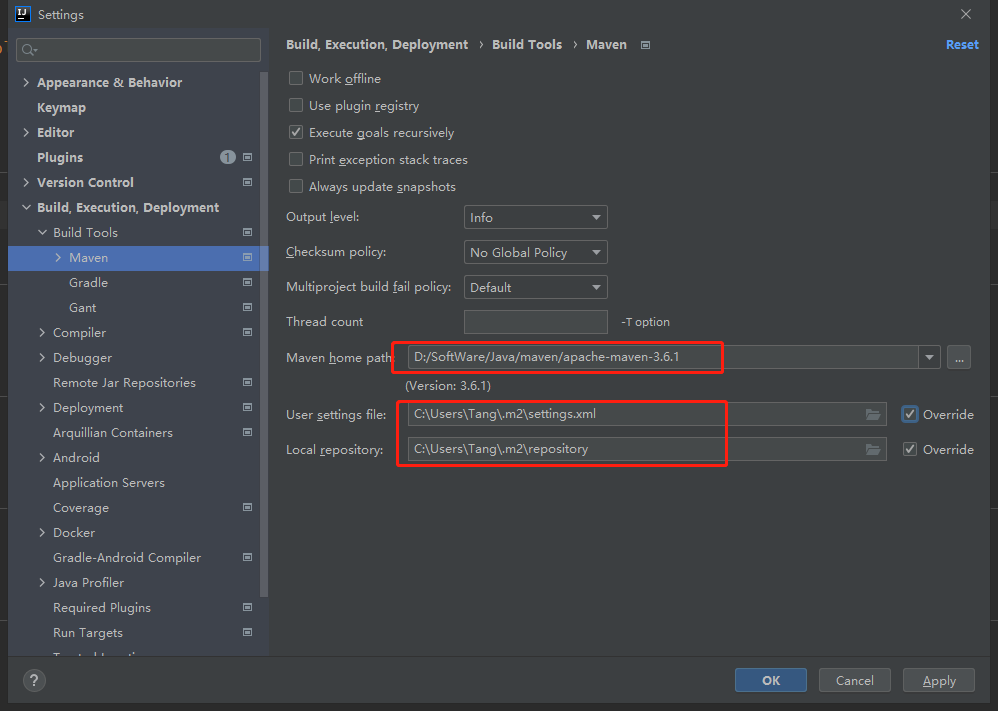Click the search magnifier icon in settings search
This screenshot has height=711, width=998.
point(29,50)
